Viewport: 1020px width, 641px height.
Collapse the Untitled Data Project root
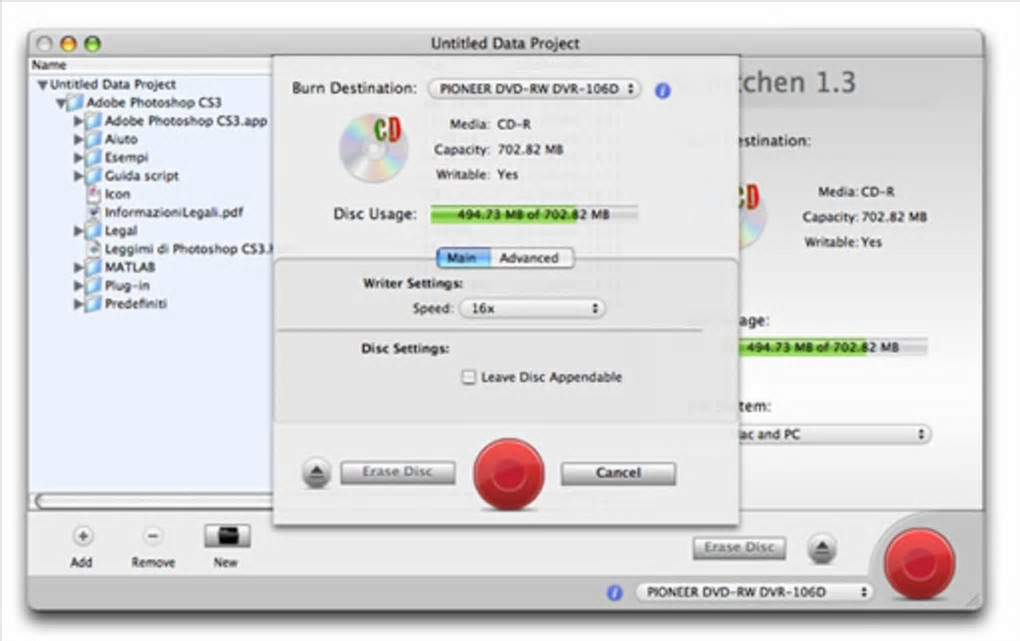tap(42, 85)
